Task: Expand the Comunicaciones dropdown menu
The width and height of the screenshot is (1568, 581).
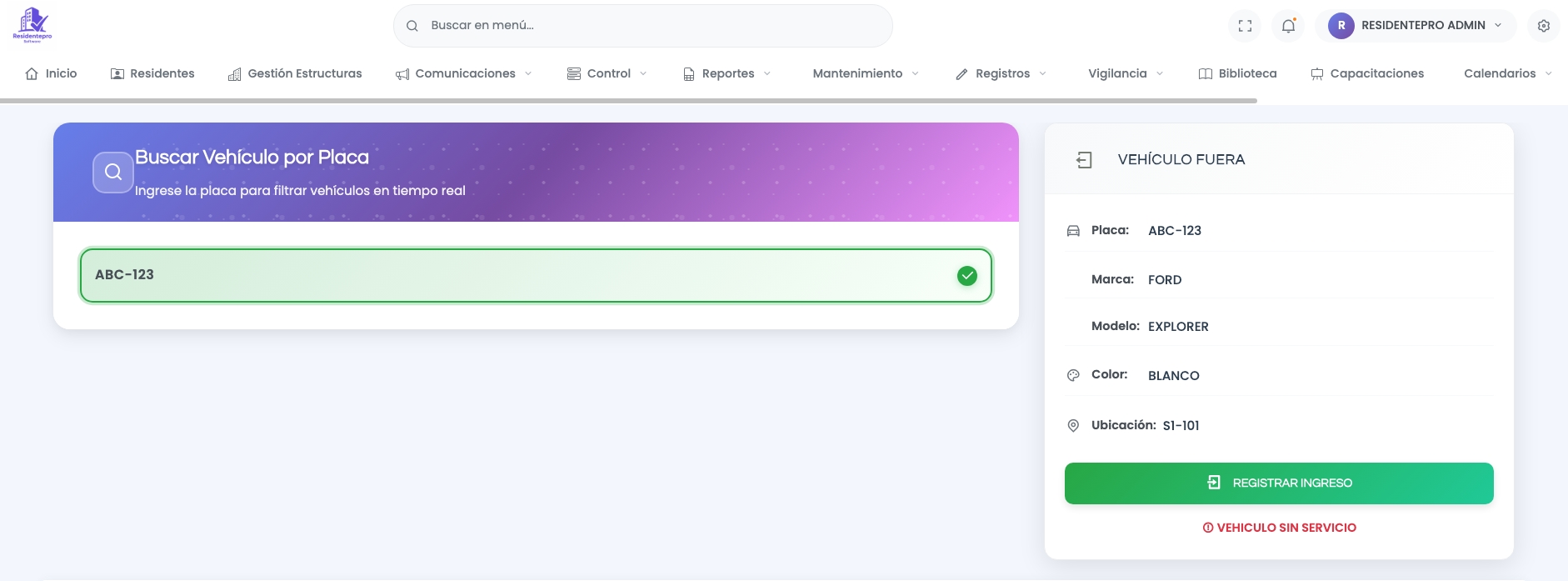Action: tap(464, 73)
